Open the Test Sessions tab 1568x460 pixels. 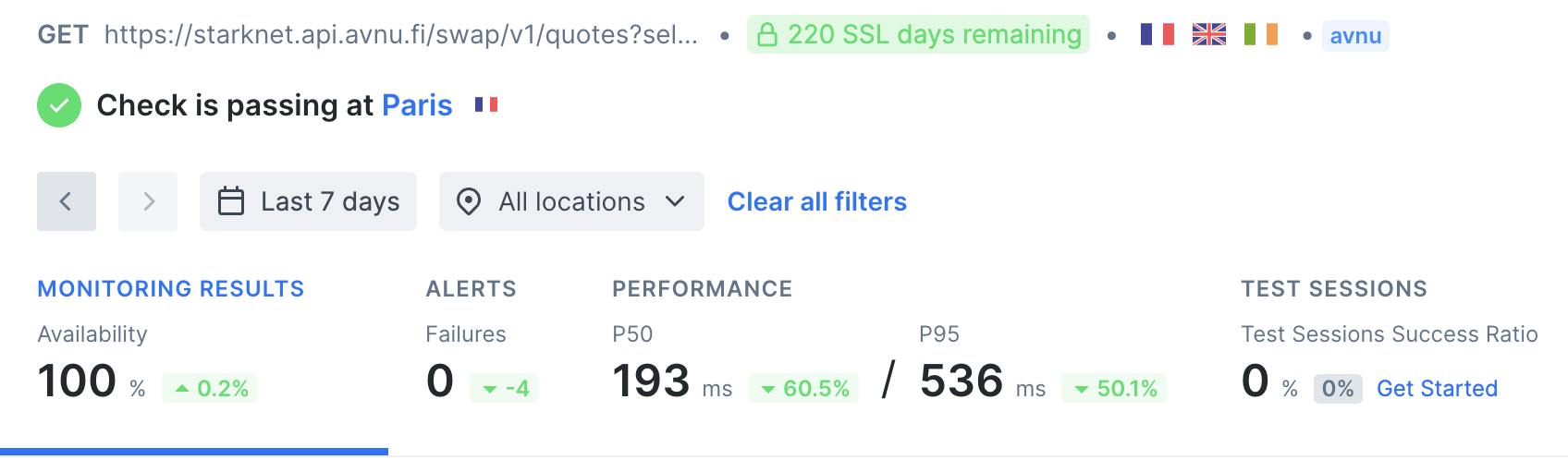coord(1333,289)
